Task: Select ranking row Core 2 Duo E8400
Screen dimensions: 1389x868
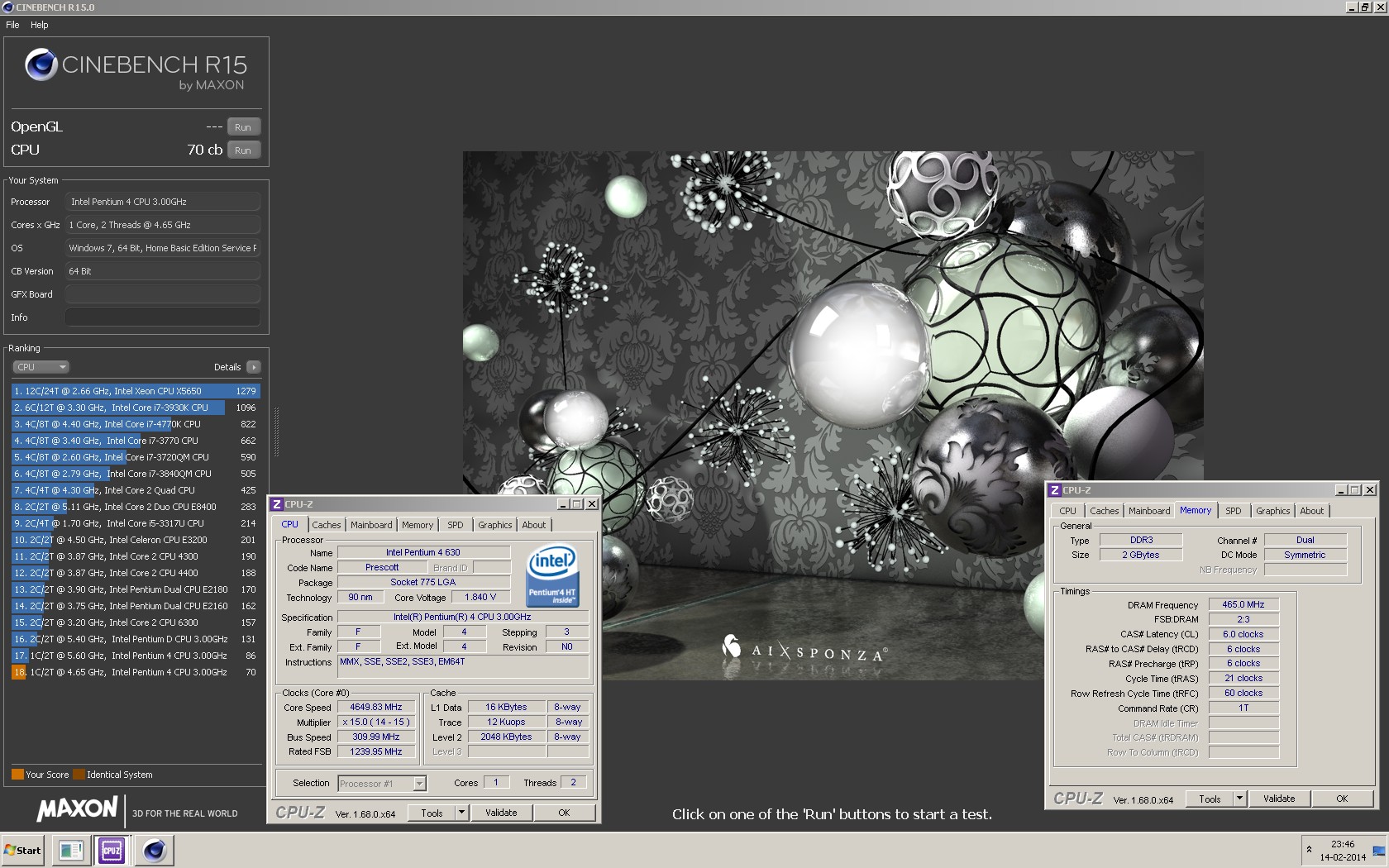Action: point(136,507)
